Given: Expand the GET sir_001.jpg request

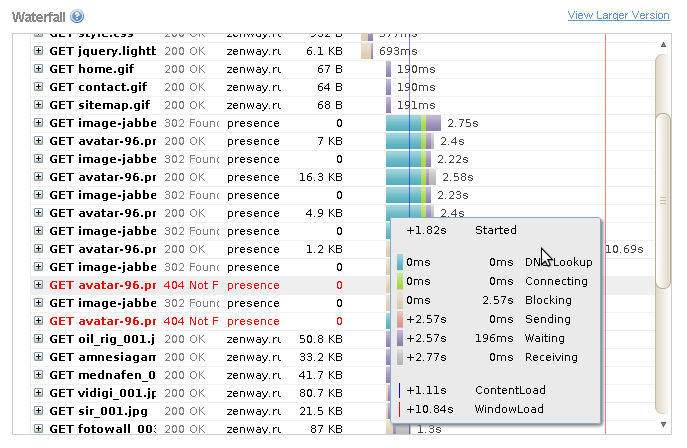Looking at the screenshot, I should (39, 410).
